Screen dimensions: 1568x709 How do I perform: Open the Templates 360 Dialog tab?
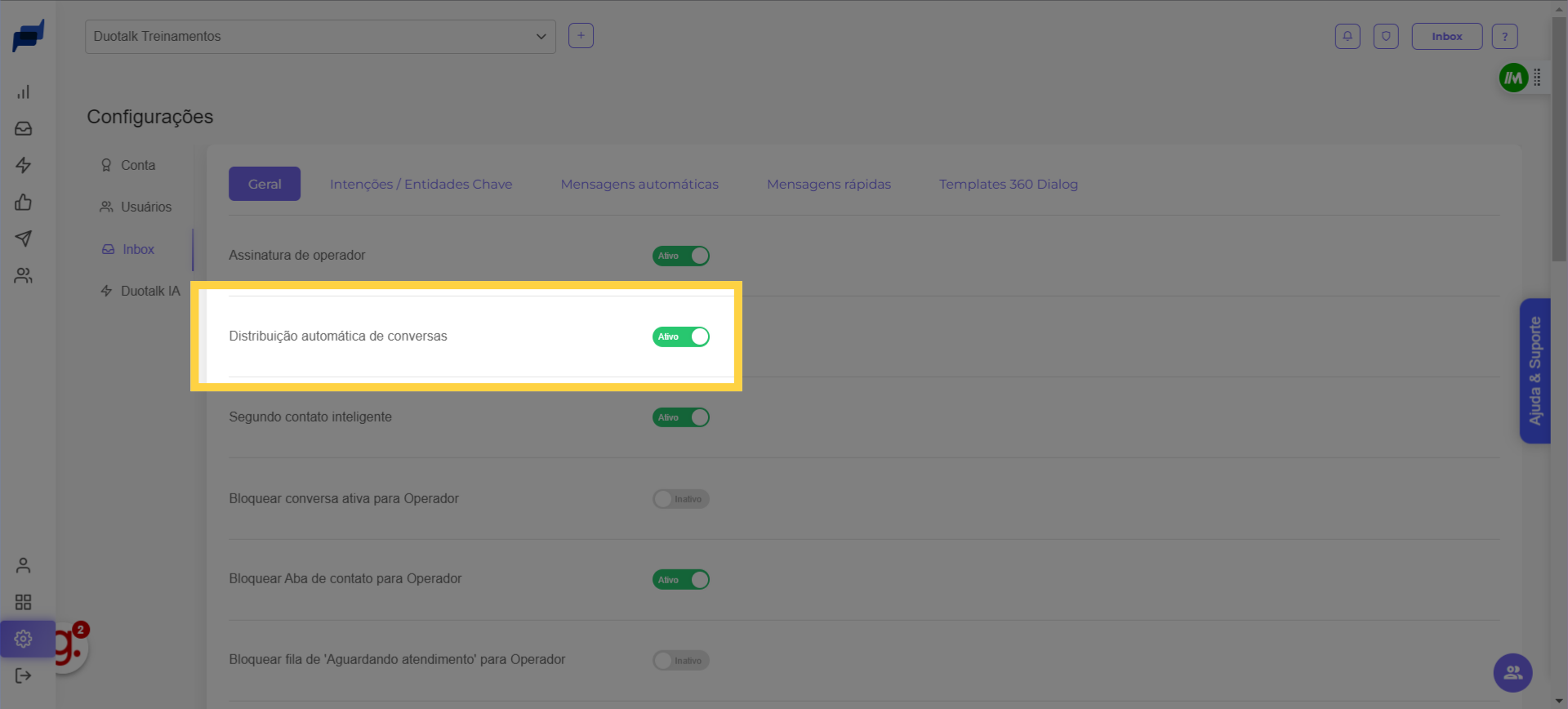[x=1008, y=185]
